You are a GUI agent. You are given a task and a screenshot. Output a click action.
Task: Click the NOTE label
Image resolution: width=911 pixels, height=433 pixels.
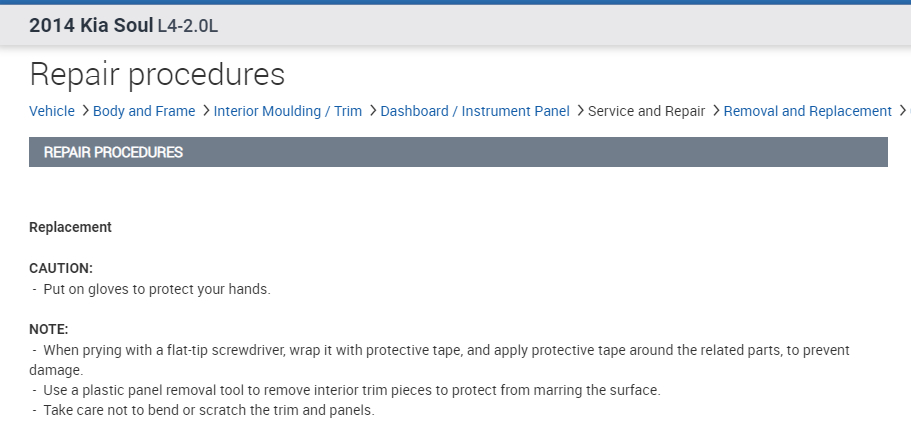[x=49, y=329]
